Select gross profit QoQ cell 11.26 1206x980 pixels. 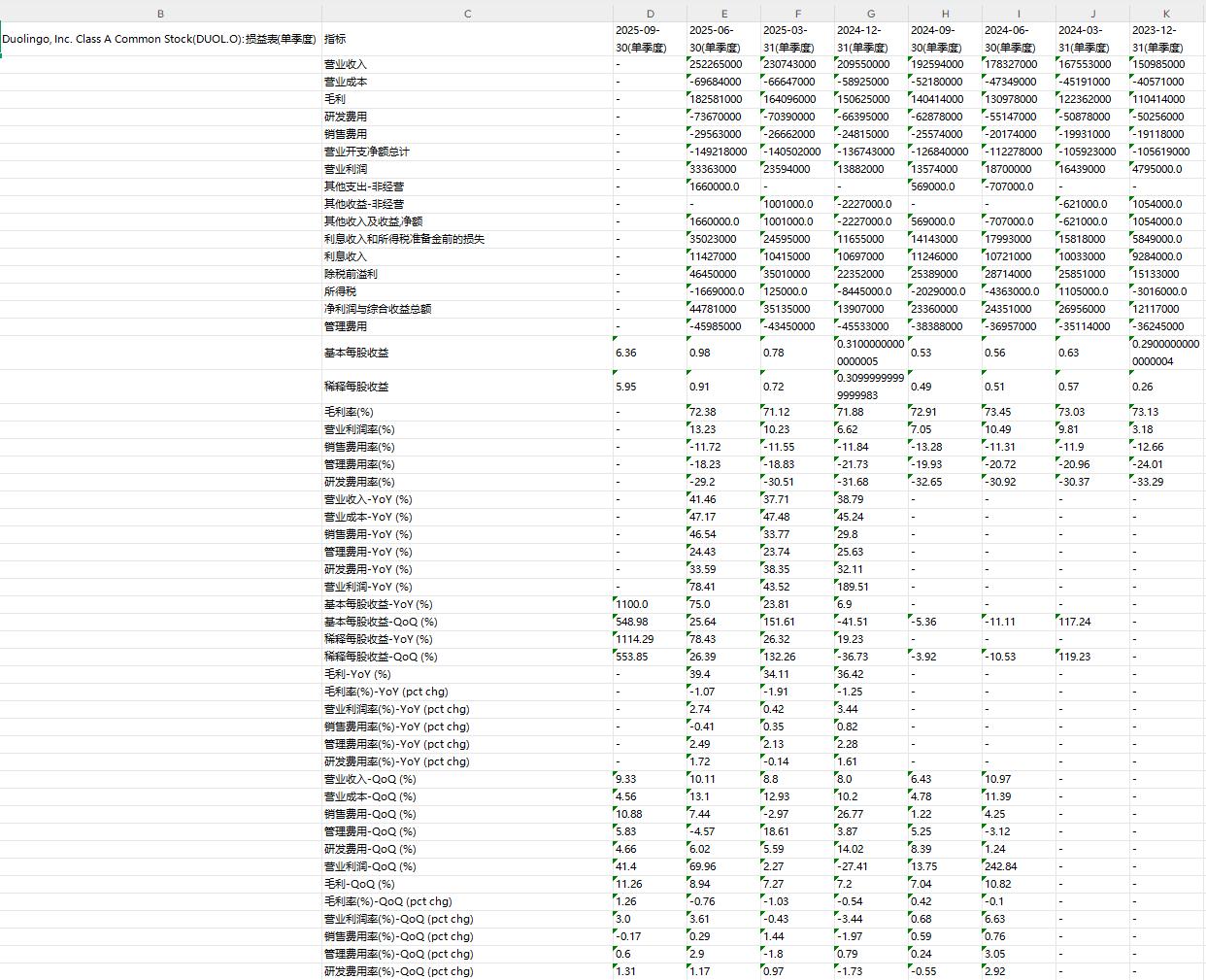pyautogui.click(x=650, y=884)
